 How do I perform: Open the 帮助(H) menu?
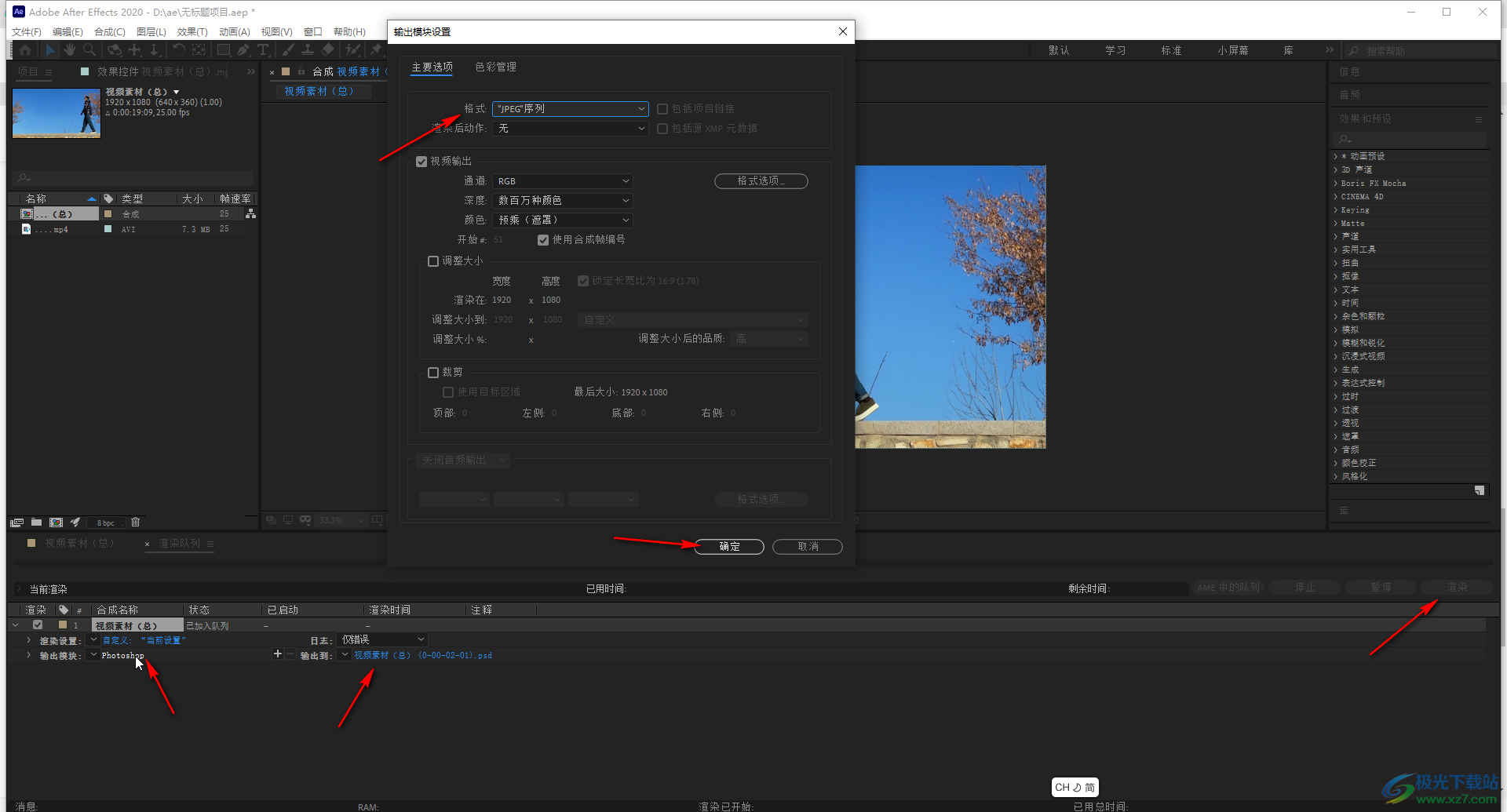349,32
